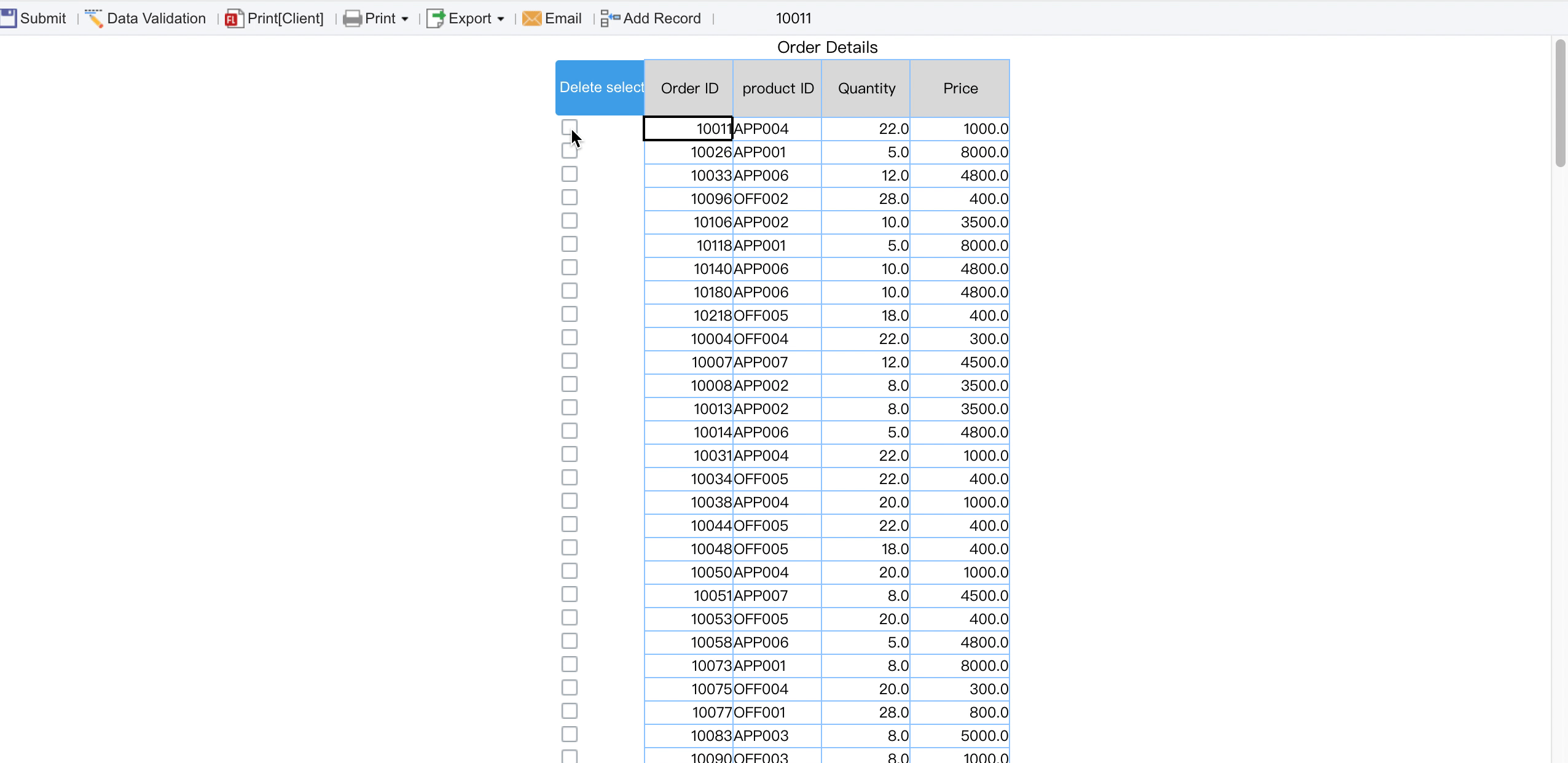Click the Price column header
The image size is (1568, 763).
point(960,88)
